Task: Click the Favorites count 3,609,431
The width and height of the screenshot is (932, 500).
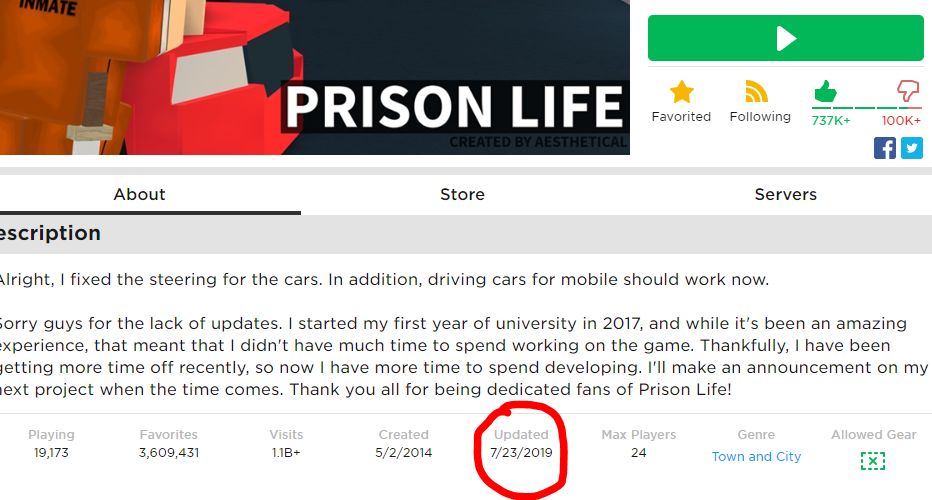Action: point(168,453)
